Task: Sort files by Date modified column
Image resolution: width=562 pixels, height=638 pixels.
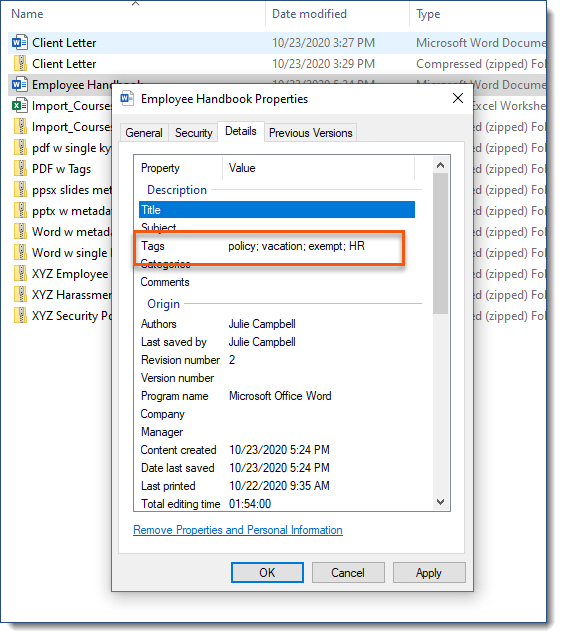Action: pyautogui.click(x=309, y=14)
